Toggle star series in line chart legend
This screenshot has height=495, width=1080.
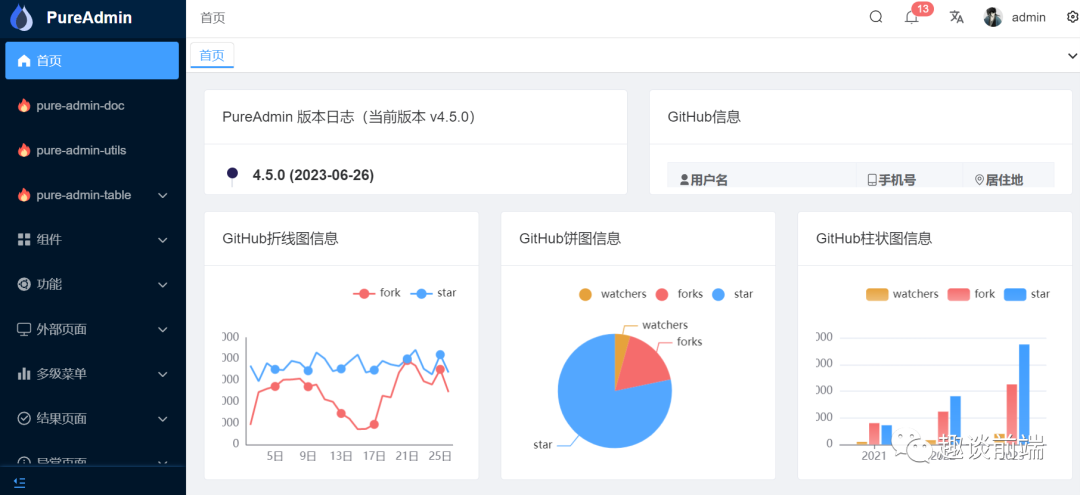pos(433,293)
